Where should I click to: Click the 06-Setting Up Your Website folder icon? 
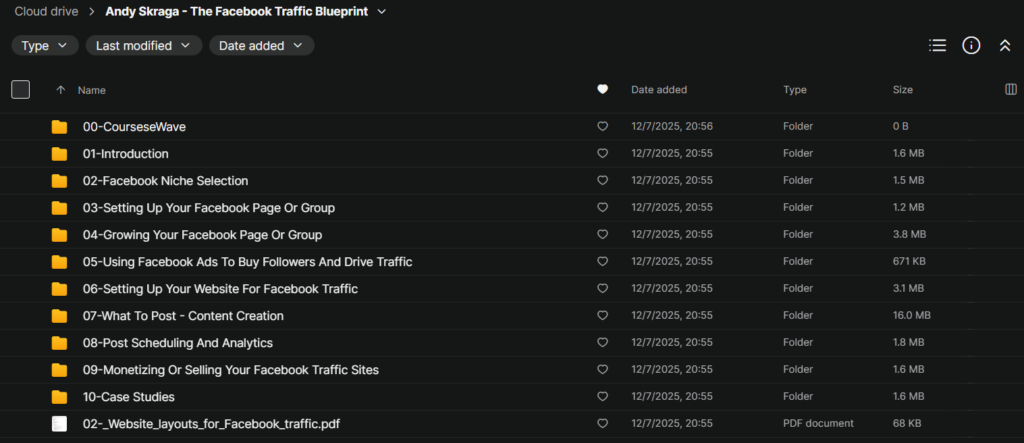[59, 289]
